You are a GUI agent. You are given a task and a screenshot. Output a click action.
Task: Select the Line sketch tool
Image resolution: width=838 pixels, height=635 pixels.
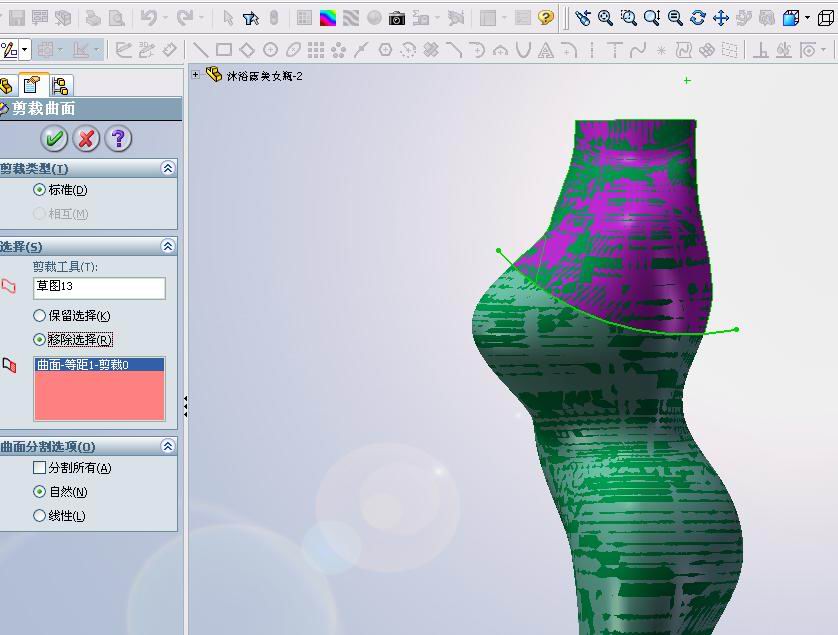(x=200, y=50)
